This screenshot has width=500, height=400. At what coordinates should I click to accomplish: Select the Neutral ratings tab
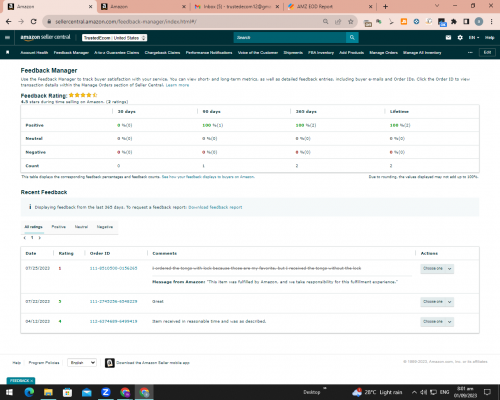tap(81, 227)
